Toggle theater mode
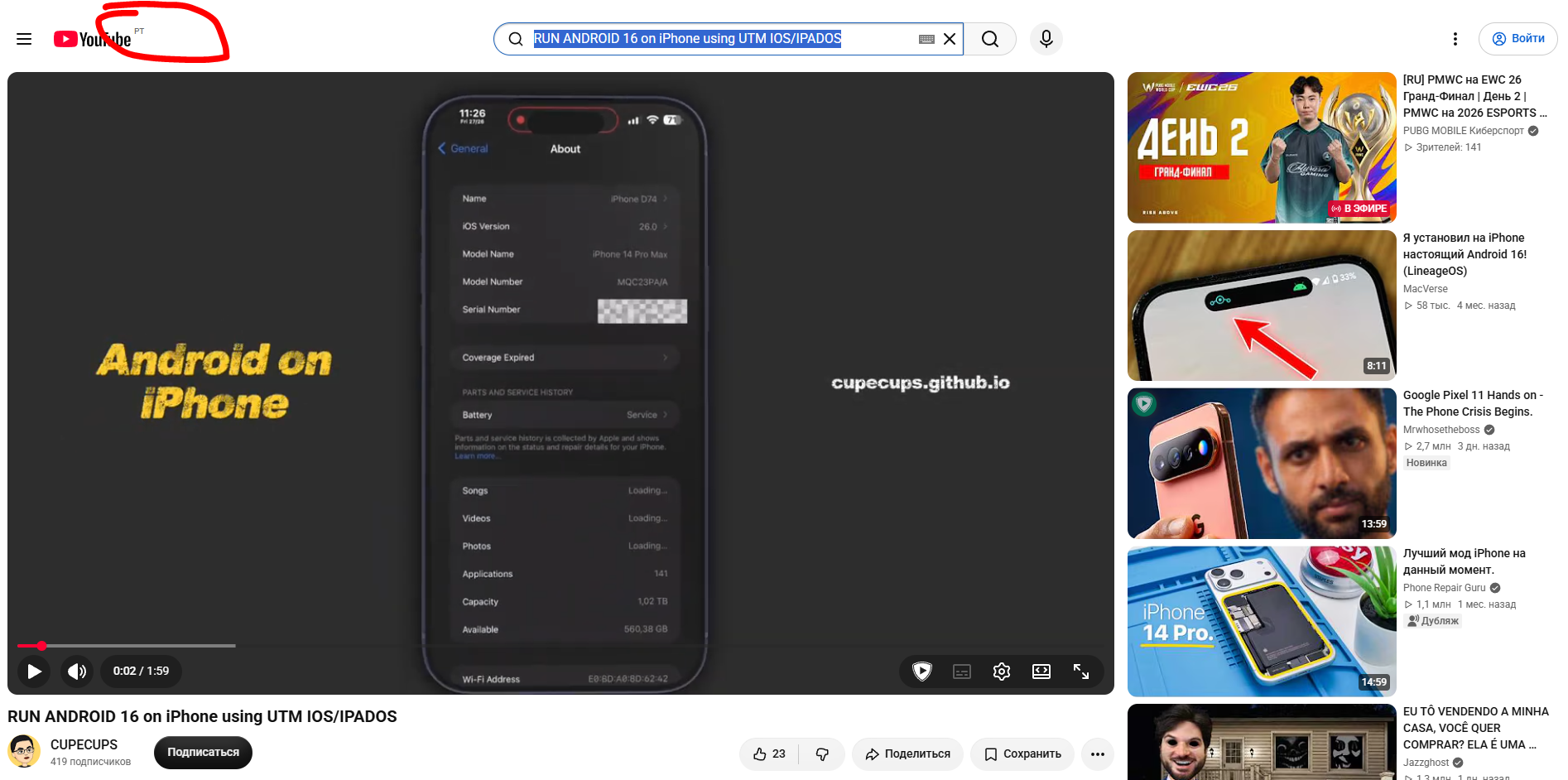 point(1041,671)
